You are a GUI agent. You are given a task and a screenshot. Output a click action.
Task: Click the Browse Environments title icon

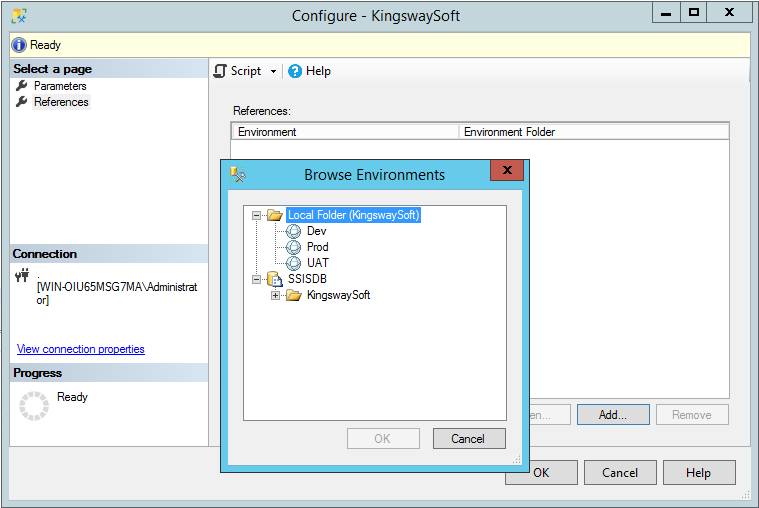pyautogui.click(x=237, y=174)
